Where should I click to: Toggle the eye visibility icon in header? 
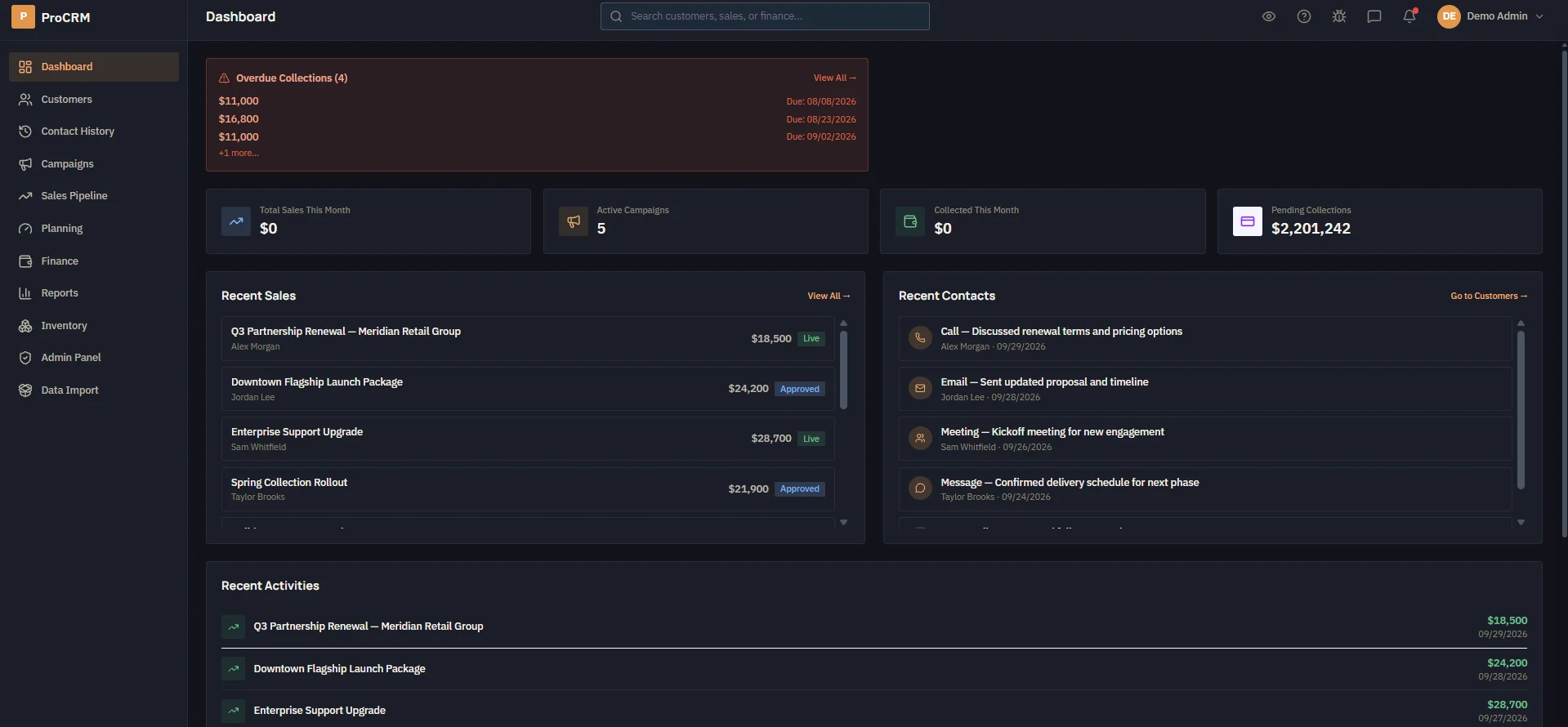coord(1269,16)
